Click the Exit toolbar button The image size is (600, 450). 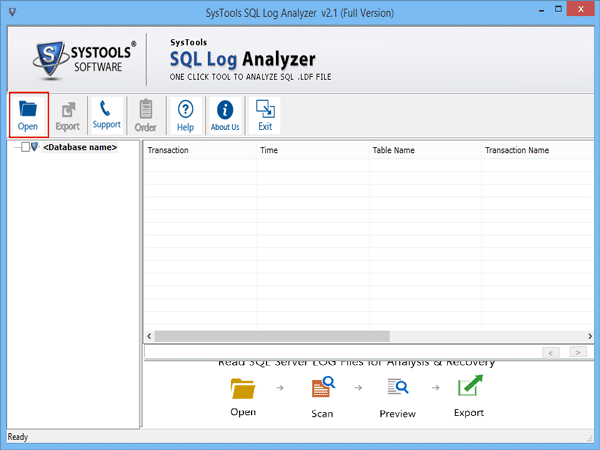coord(265,116)
